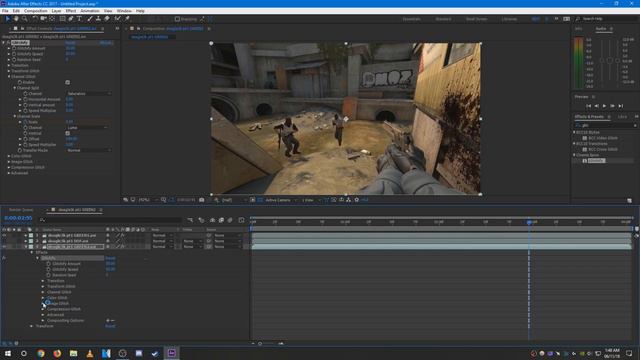This screenshot has height=360, width=640.
Task: Open the Transfer Mode Normal dropdown
Action: point(88,150)
